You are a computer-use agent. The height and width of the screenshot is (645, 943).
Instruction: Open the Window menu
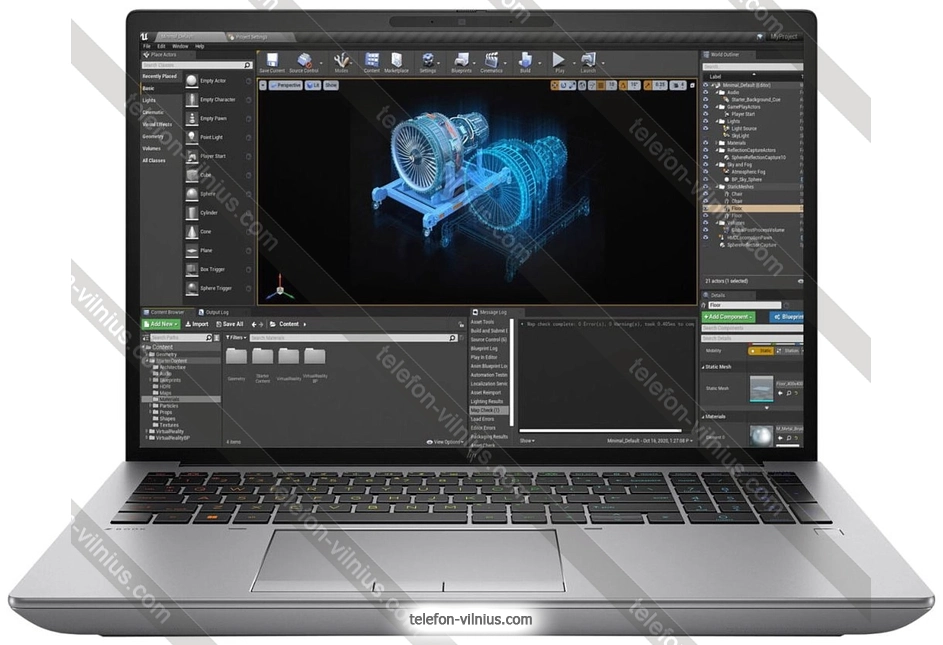click(180, 46)
